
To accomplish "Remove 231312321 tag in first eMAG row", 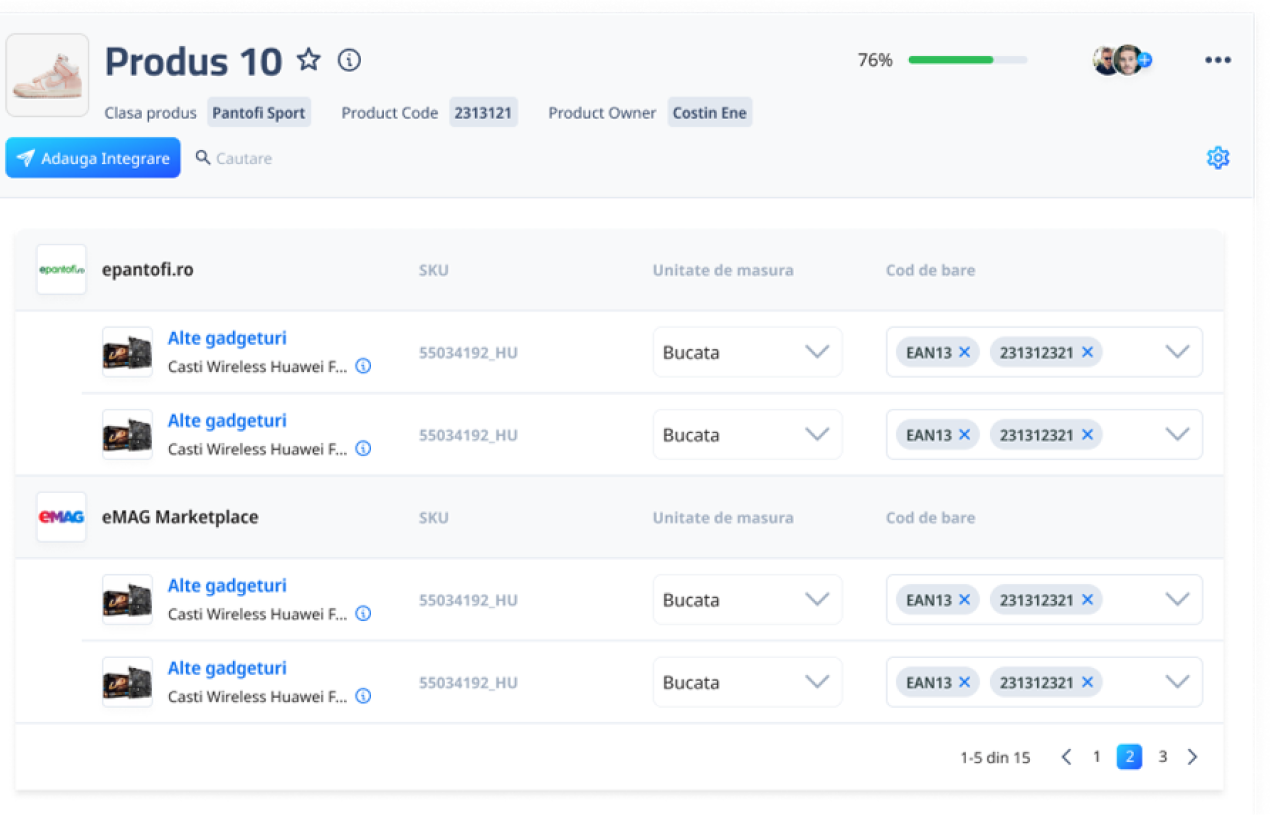I will [1087, 600].
